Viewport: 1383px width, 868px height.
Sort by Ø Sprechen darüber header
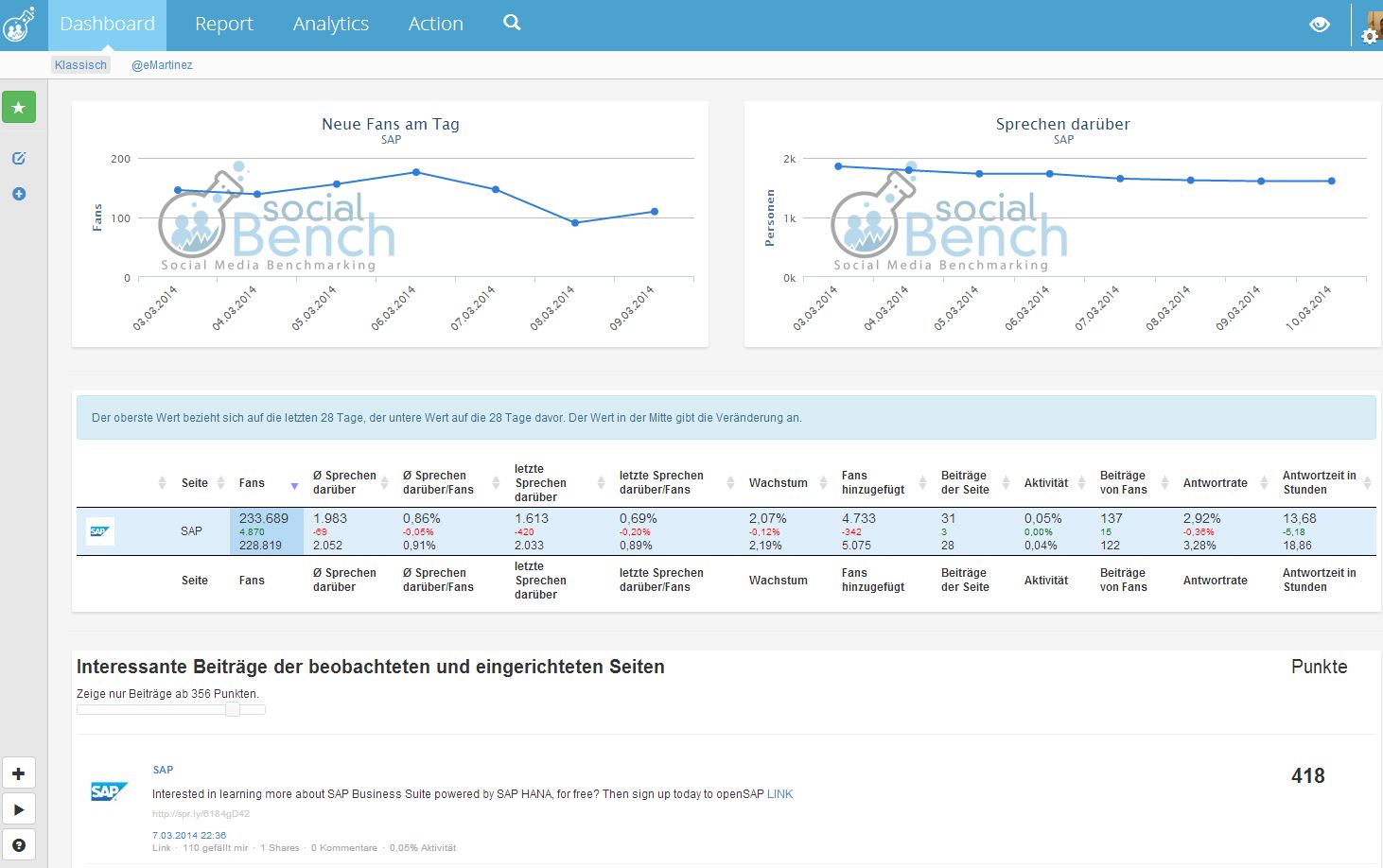click(344, 482)
